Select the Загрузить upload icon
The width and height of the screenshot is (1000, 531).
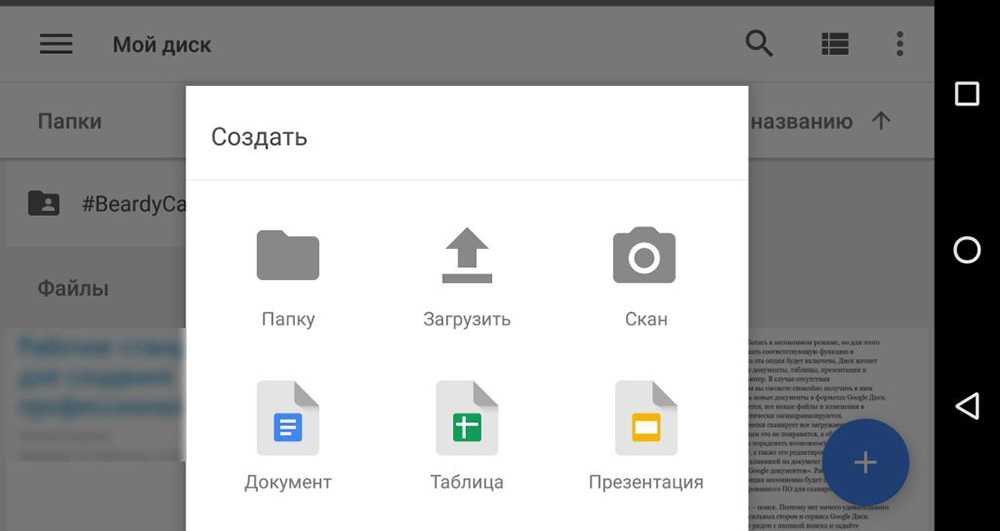point(467,256)
